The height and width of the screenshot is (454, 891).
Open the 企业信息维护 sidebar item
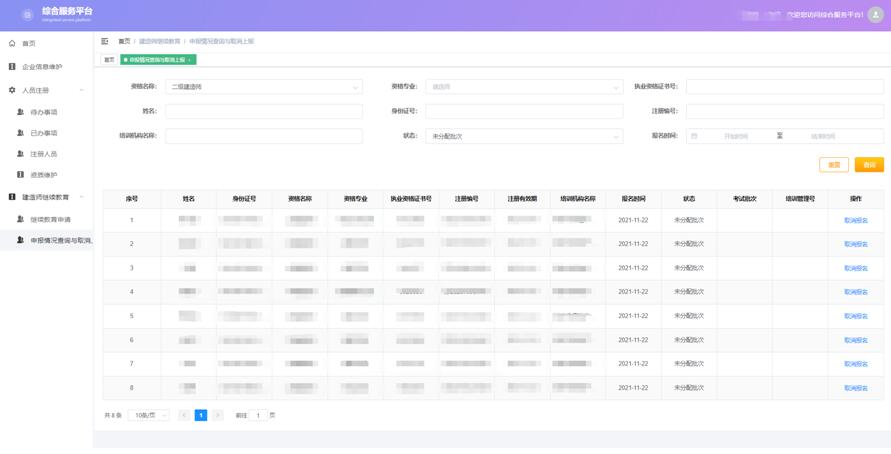coord(42,67)
